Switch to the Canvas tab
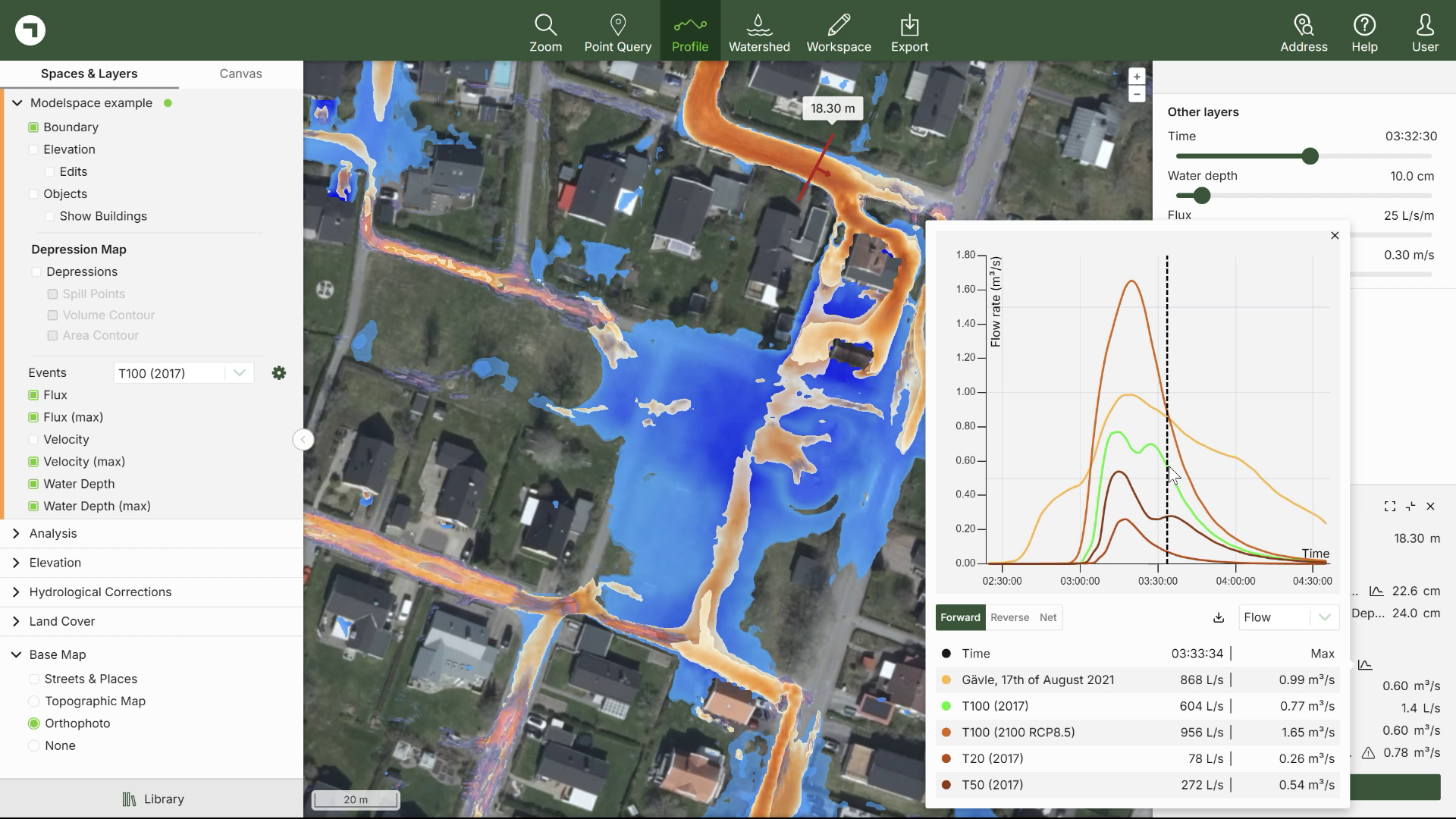Image resolution: width=1456 pixels, height=819 pixels. [x=240, y=74]
